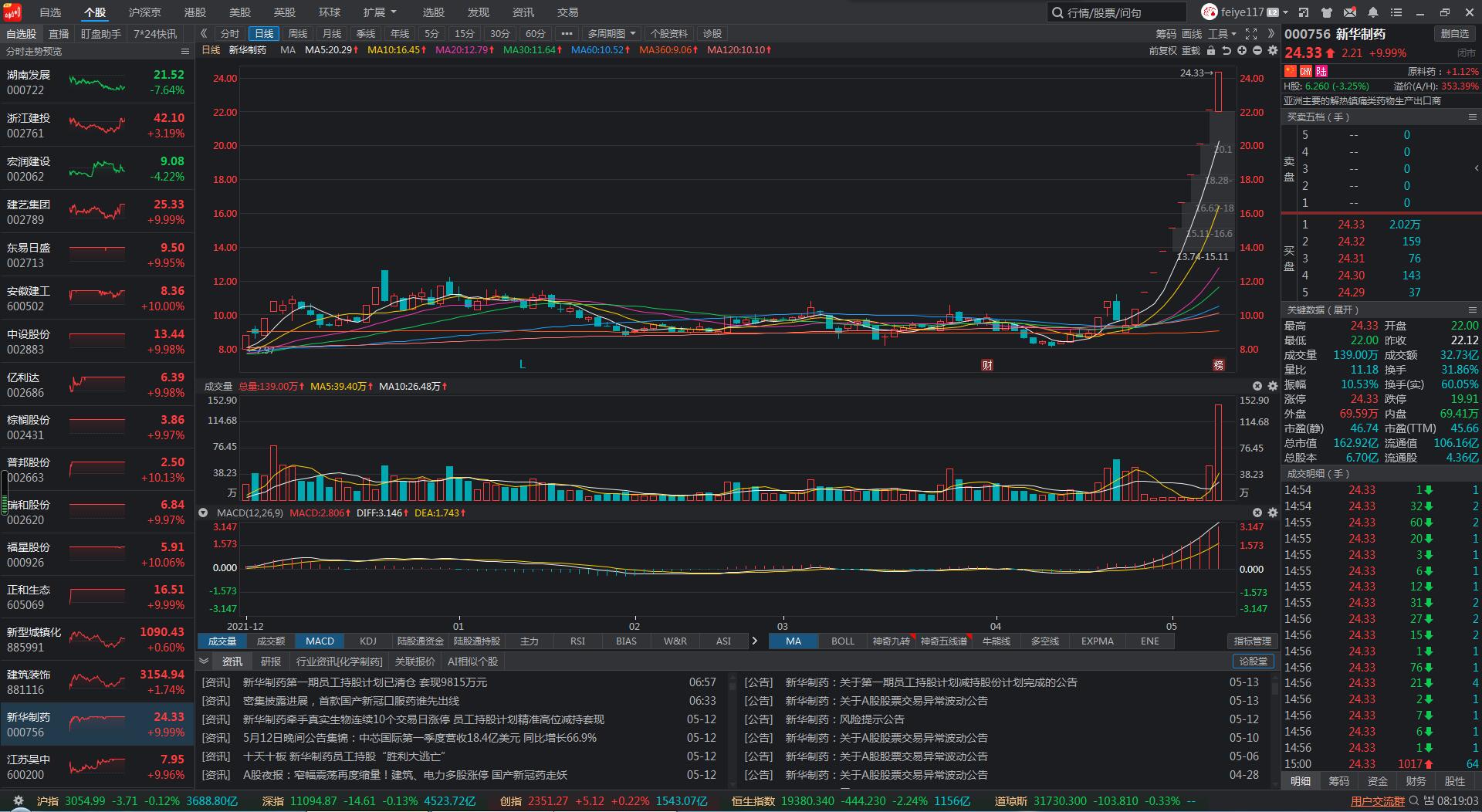Switch to 7*24快讯 tab
1482x812 pixels.
coord(155,34)
